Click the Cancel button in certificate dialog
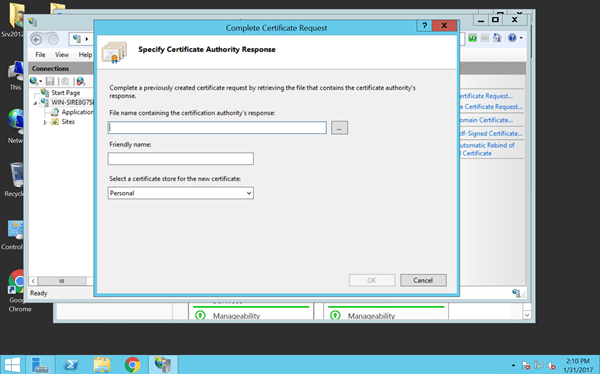The width and height of the screenshot is (600, 374). [x=423, y=280]
